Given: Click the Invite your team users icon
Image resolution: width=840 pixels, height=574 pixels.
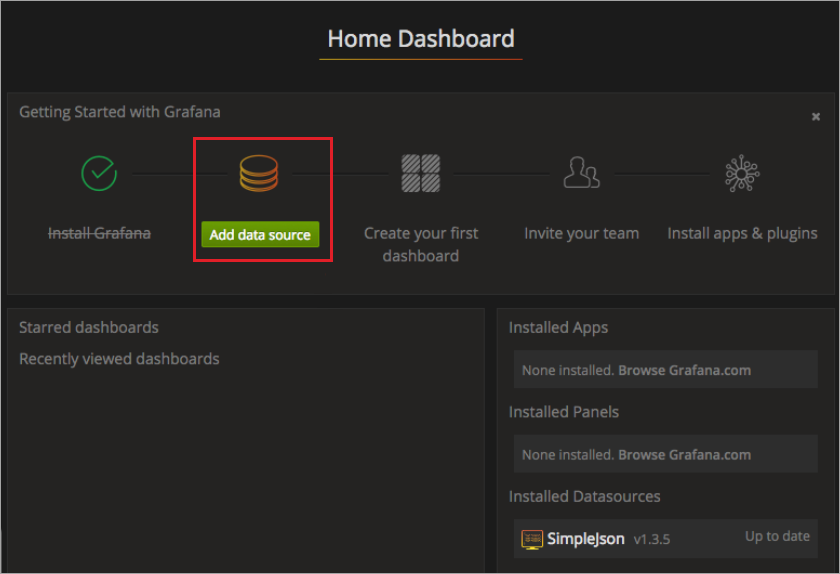Looking at the screenshot, I should pyautogui.click(x=581, y=173).
